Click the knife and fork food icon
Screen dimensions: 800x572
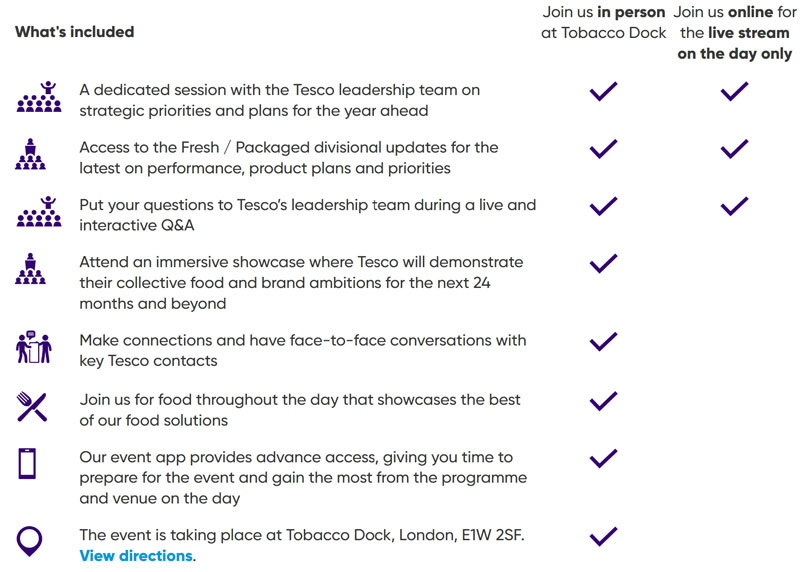click(x=32, y=407)
